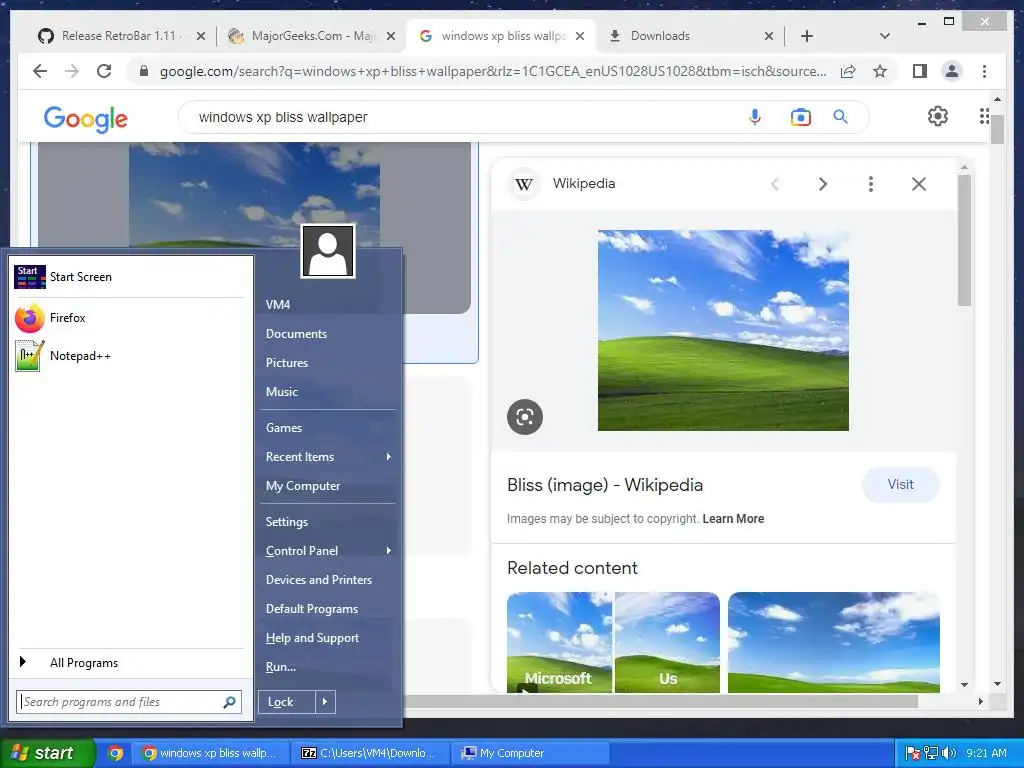This screenshot has height=768, width=1024.
Task: Click the share page icon in address bar
Action: (x=848, y=71)
